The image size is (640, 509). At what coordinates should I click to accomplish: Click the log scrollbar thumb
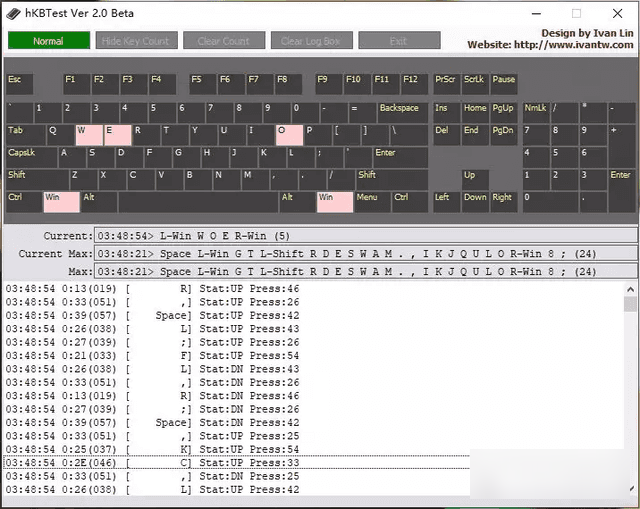tap(631, 304)
